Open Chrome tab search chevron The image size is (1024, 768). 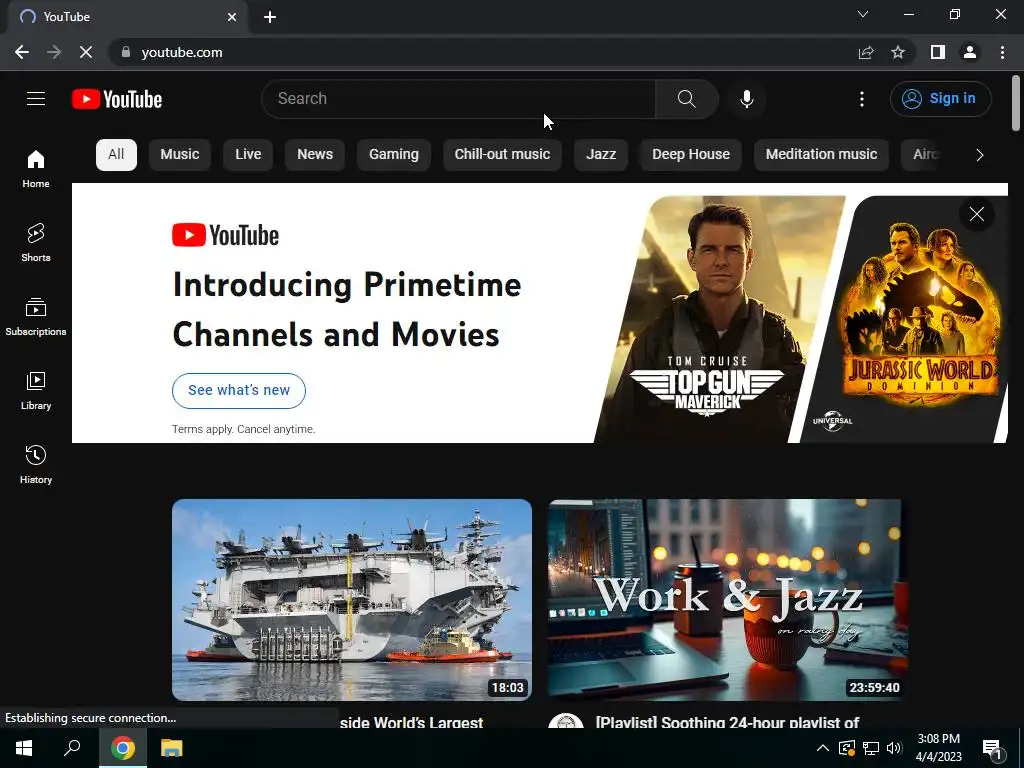(x=863, y=14)
